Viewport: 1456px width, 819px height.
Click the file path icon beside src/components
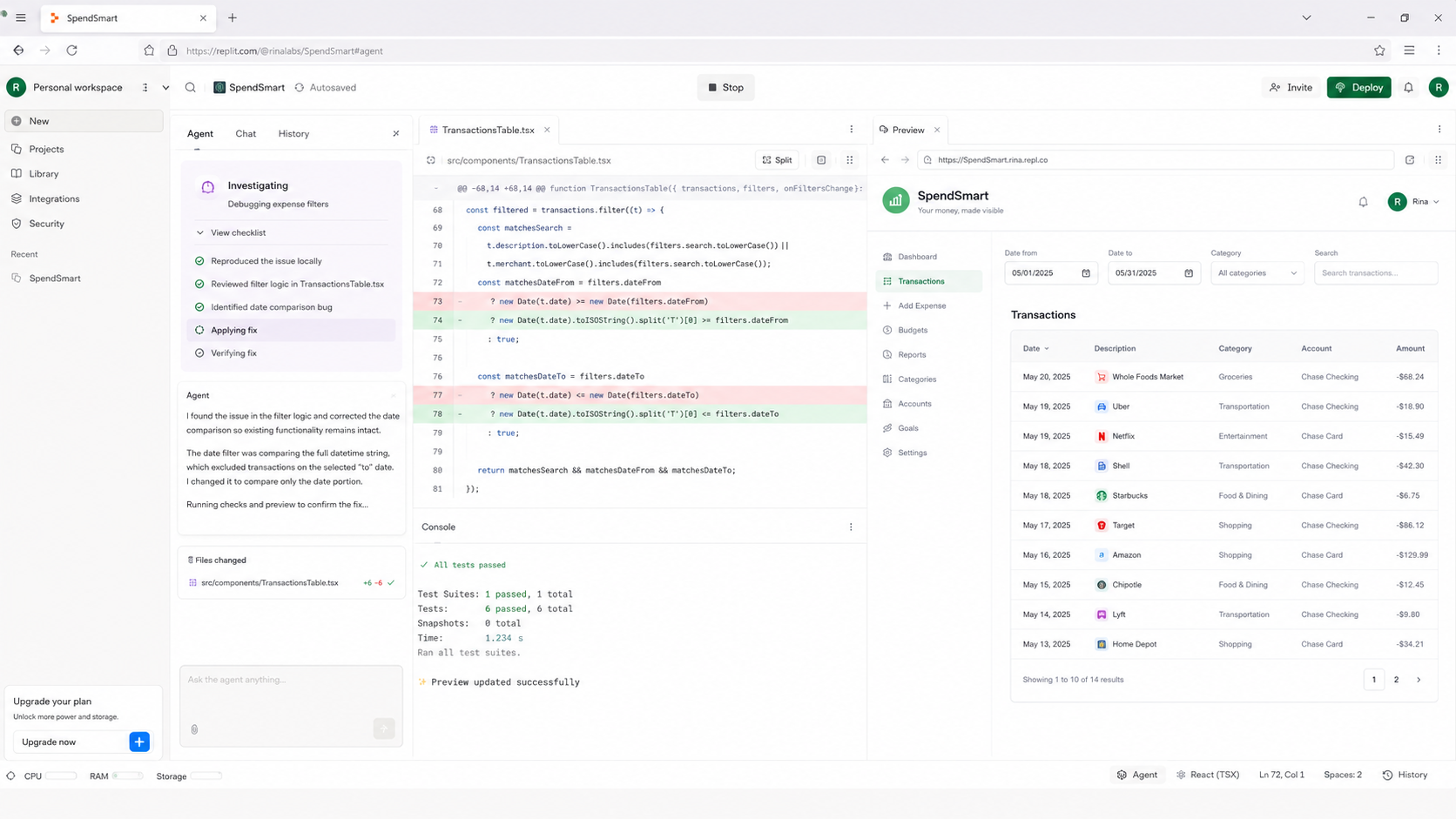[431, 160]
